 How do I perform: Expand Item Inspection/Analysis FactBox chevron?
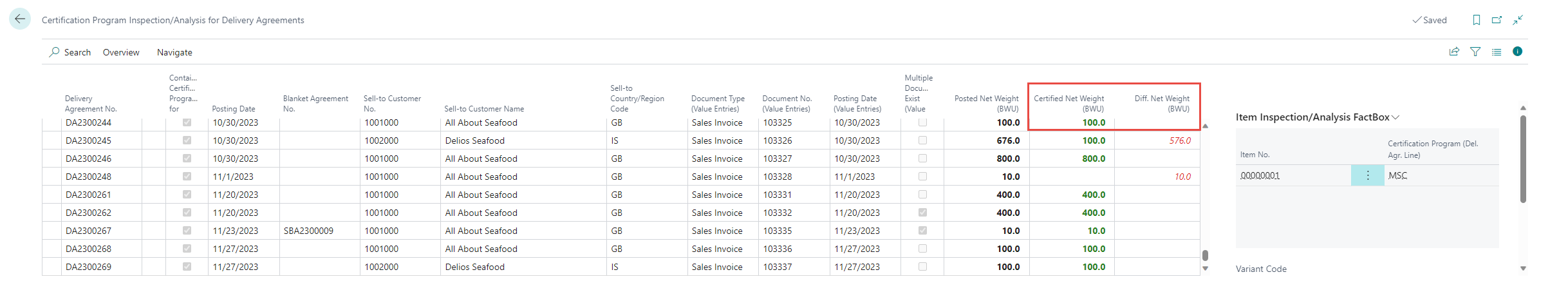[x=1395, y=117]
